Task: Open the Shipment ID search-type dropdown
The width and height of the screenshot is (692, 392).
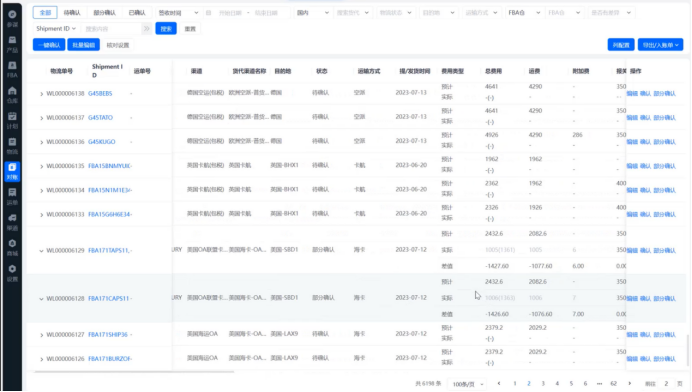Action: tap(56, 29)
